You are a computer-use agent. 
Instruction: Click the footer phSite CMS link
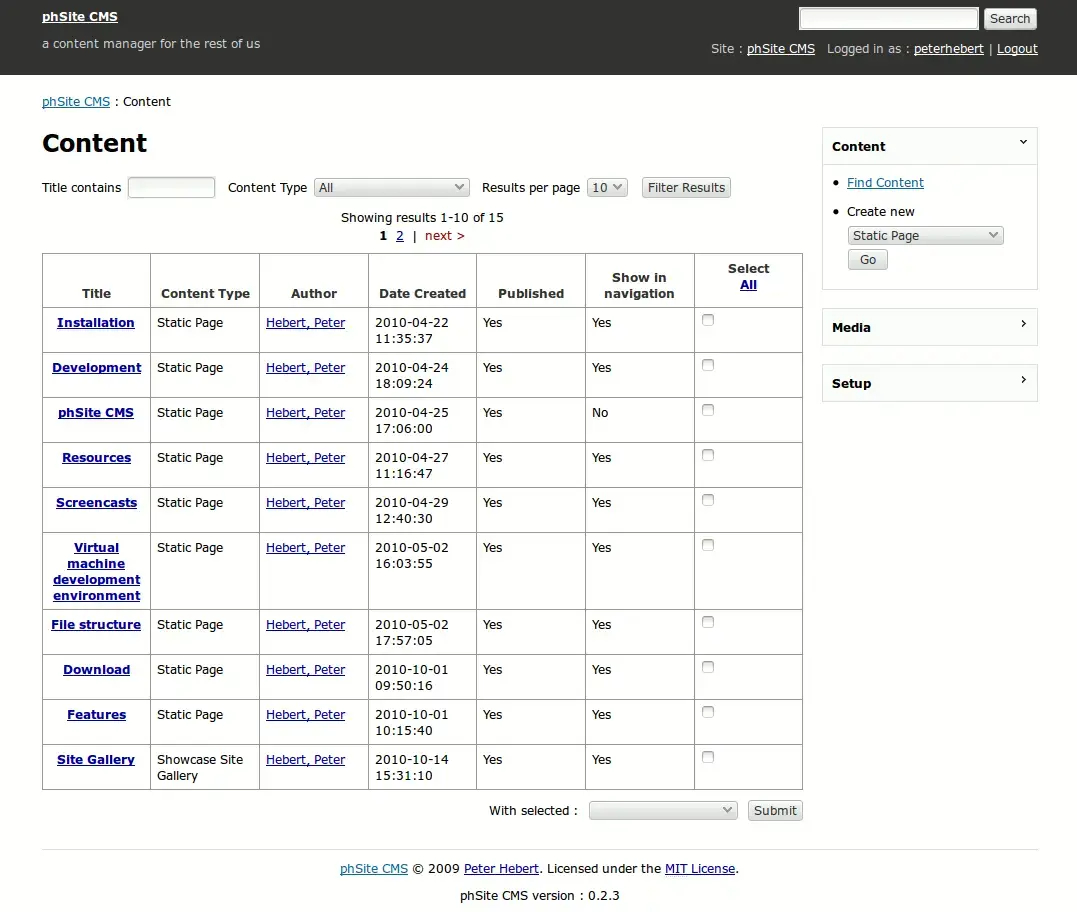click(x=374, y=869)
